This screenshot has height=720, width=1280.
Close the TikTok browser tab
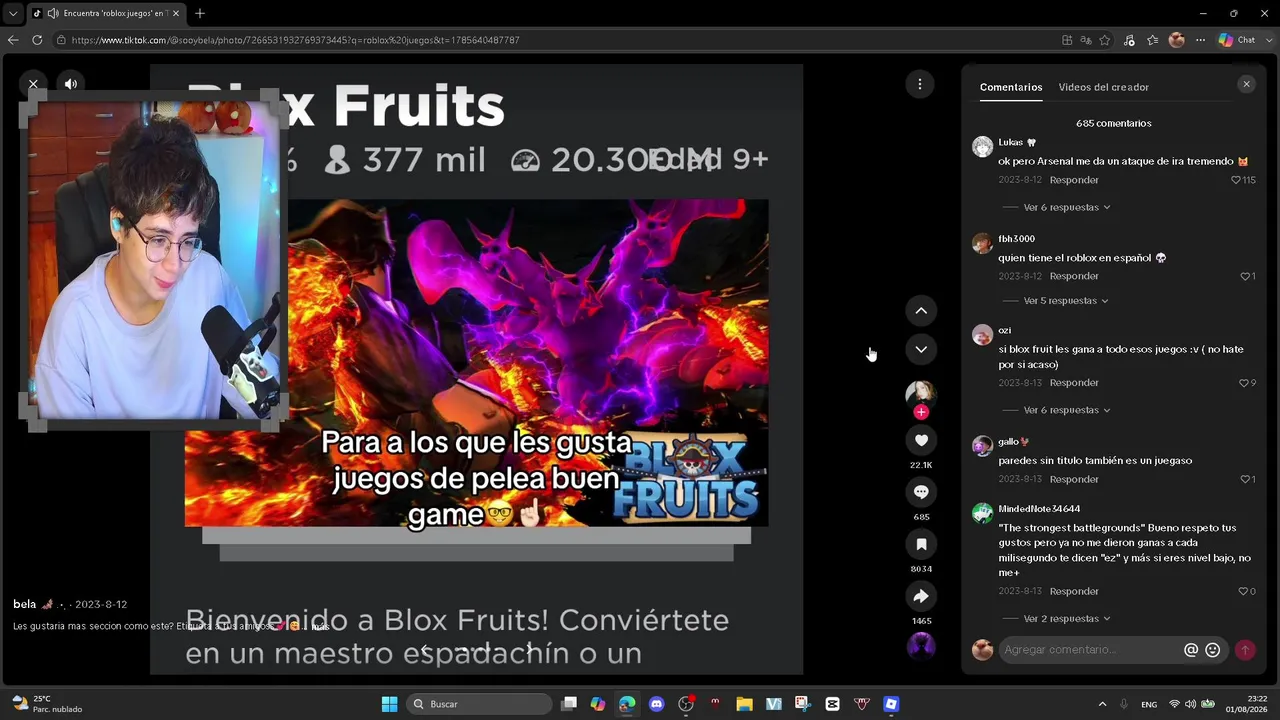pyautogui.click(x=176, y=13)
